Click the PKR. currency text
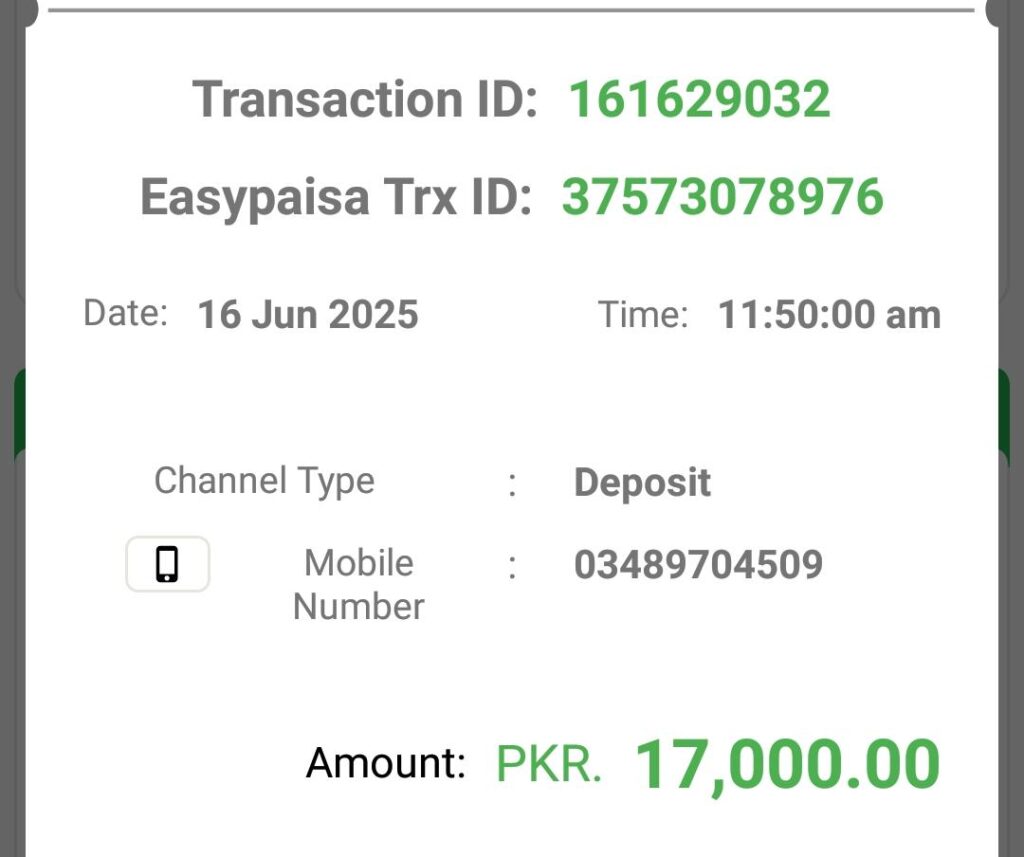Viewport: 1024px width, 857px height. [x=549, y=764]
